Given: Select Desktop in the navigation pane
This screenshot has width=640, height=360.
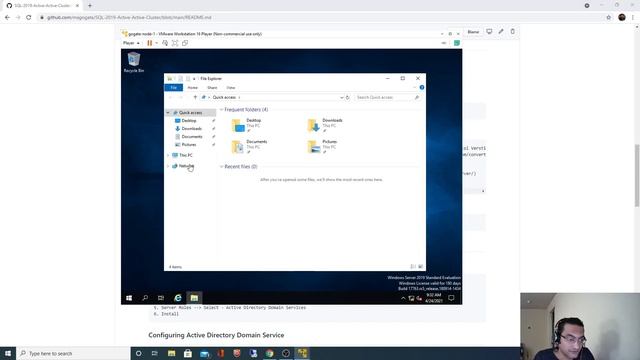Looking at the screenshot, I should point(189,121).
